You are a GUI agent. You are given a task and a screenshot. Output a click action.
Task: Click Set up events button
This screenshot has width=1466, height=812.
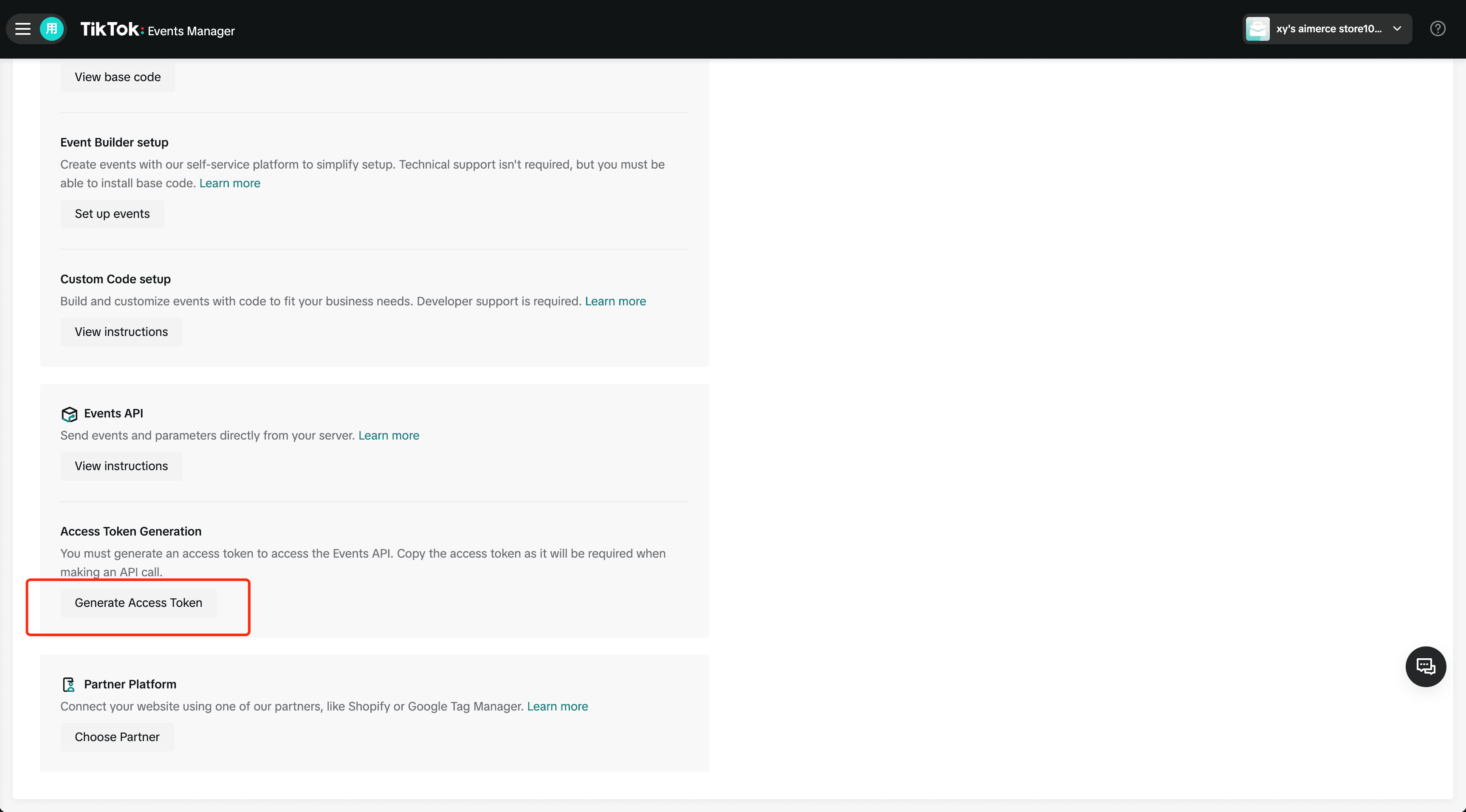112,214
